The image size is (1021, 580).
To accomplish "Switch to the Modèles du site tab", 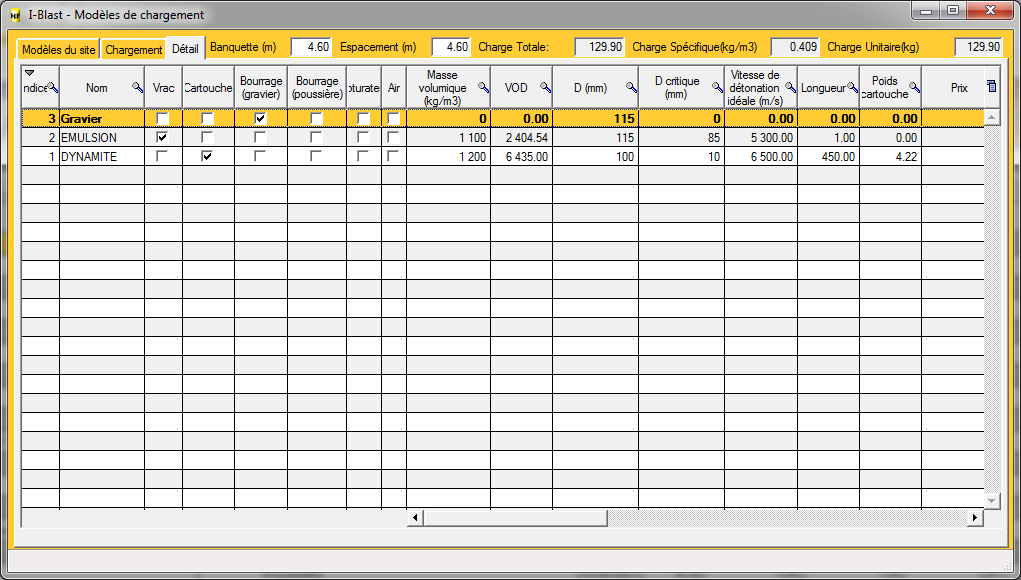I will (59, 49).
